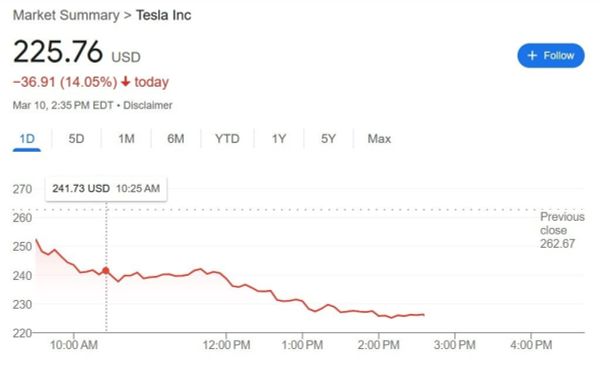Image resolution: width=600 pixels, height=365 pixels.
Task: Click the 12:00 PM axis label
Action: [226, 345]
